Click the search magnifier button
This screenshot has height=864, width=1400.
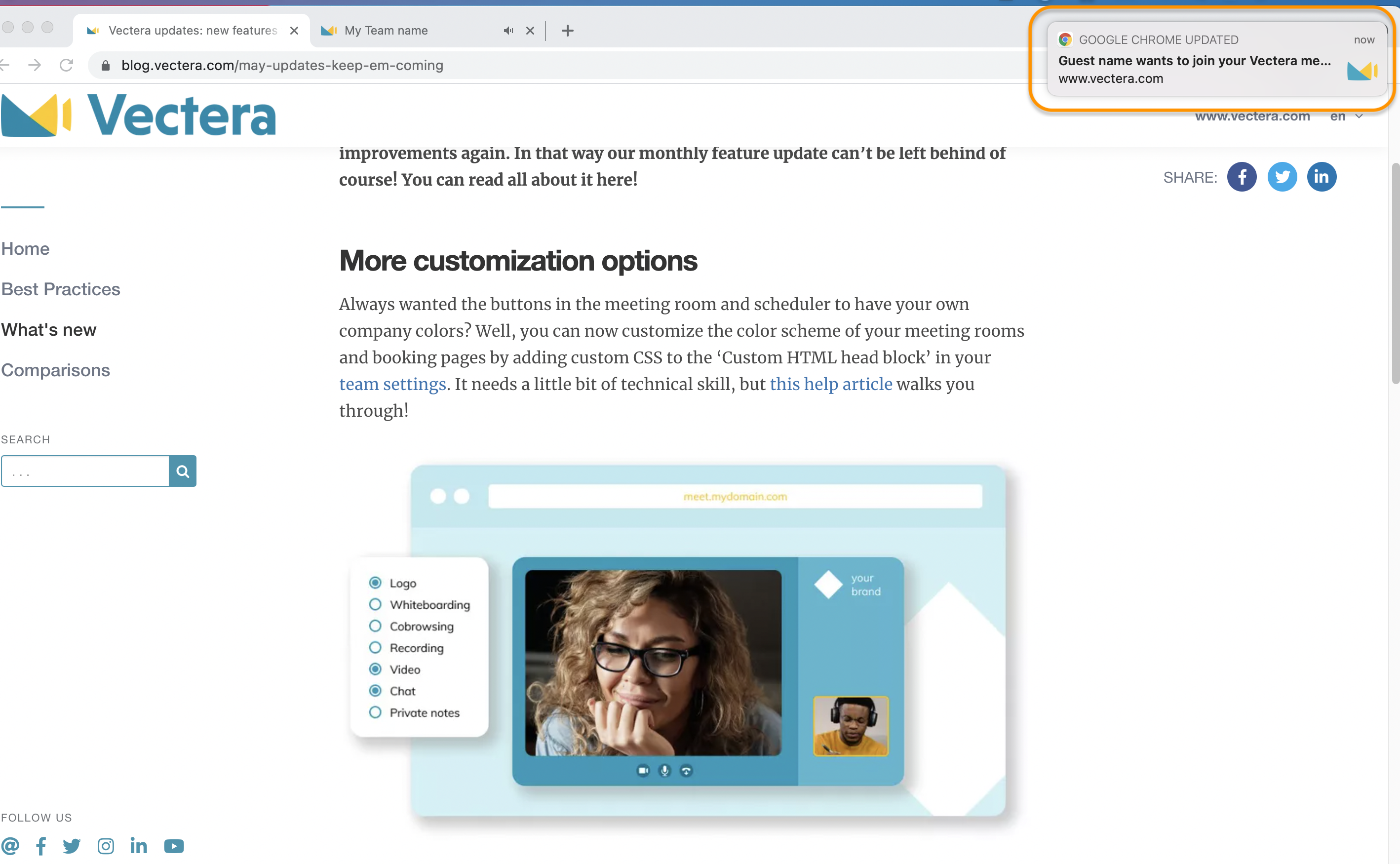(x=183, y=471)
